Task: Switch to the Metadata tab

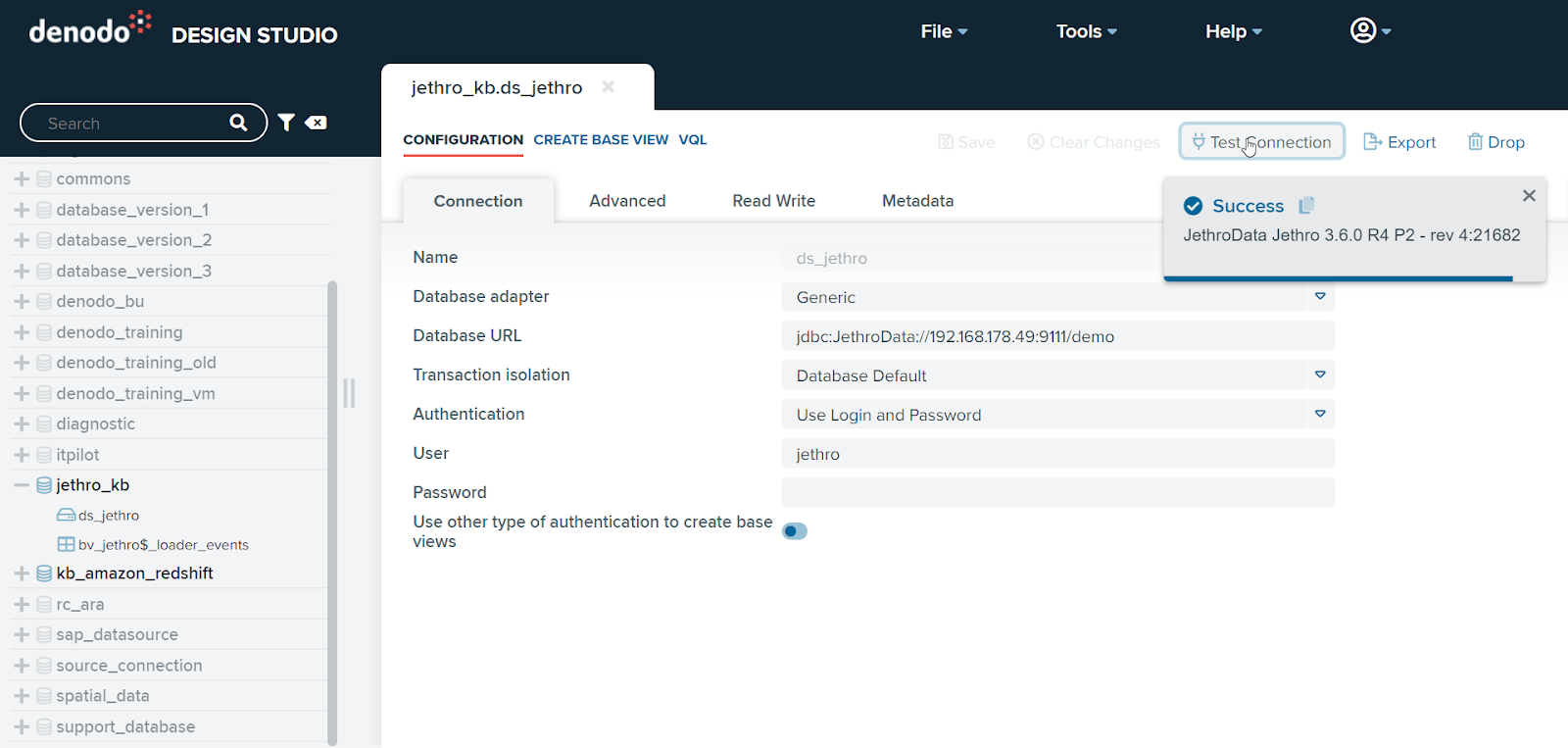Action: coord(918,201)
